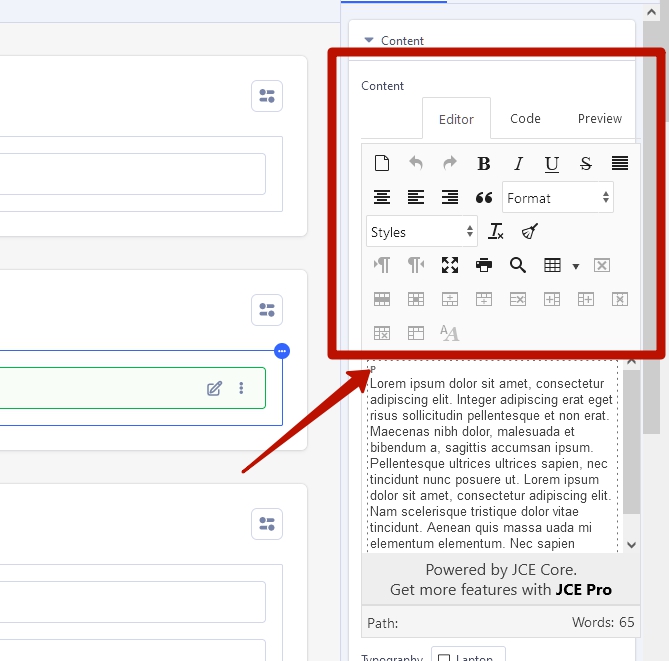This screenshot has width=669, height=661.
Task: Open the JCE Pro link
Action: tap(583, 589)
